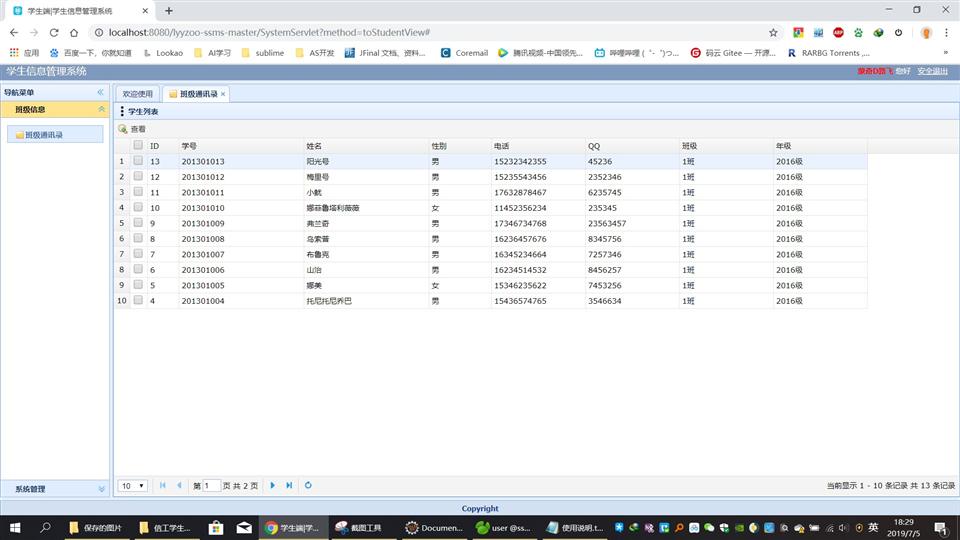
Task: Bookmark this page with the star icon
Action: click(773, 32)
